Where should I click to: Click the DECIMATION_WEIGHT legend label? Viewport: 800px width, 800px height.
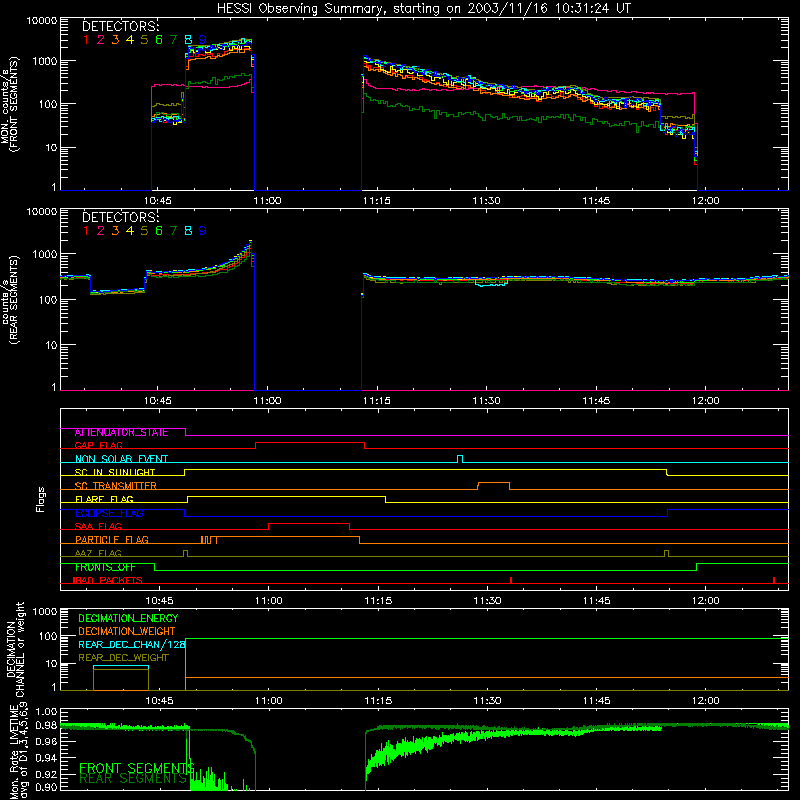pyautogui.click(x=127, y=632)
